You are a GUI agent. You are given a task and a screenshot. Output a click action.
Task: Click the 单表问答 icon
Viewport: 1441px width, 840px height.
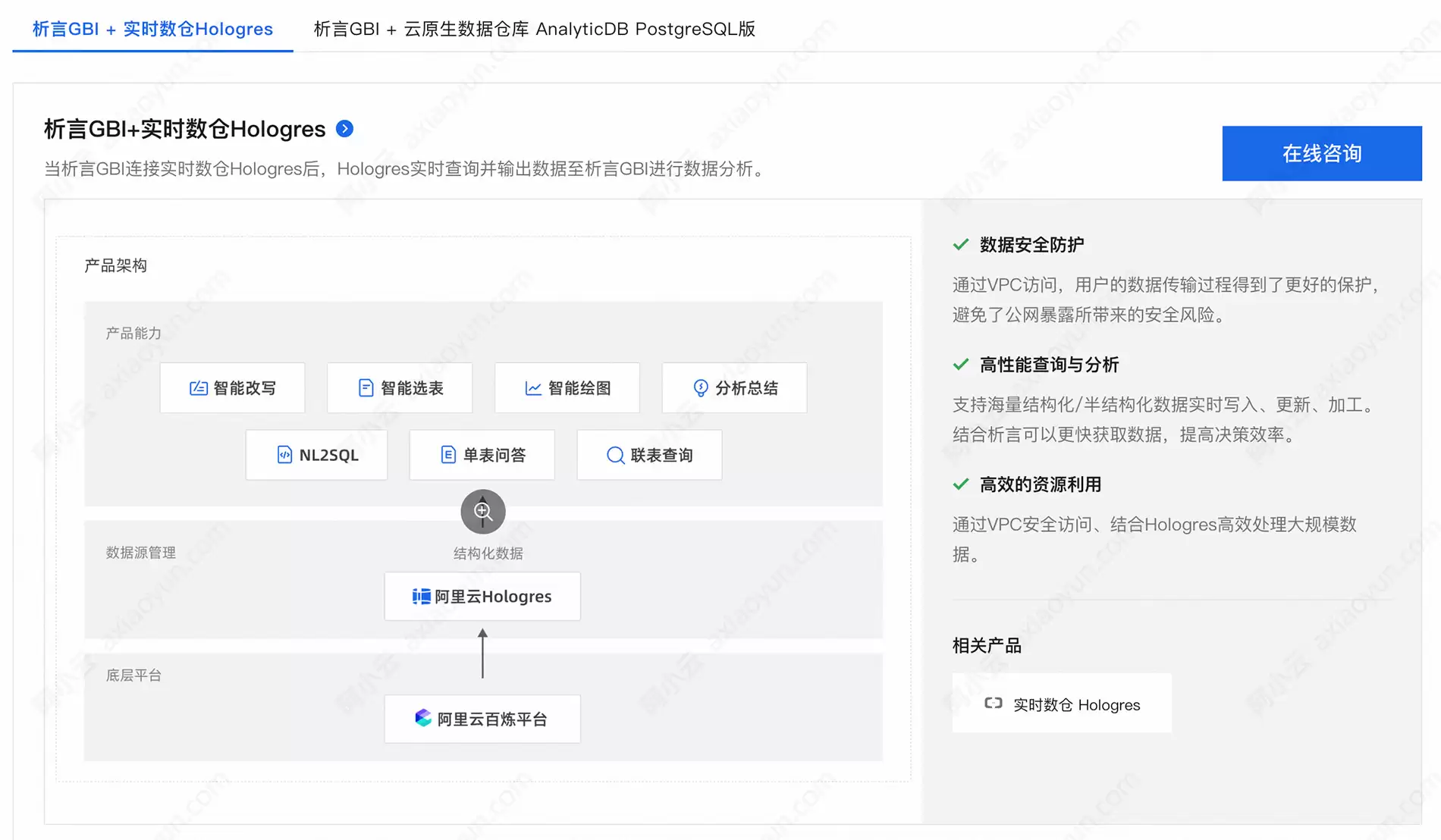coord(448,455)
